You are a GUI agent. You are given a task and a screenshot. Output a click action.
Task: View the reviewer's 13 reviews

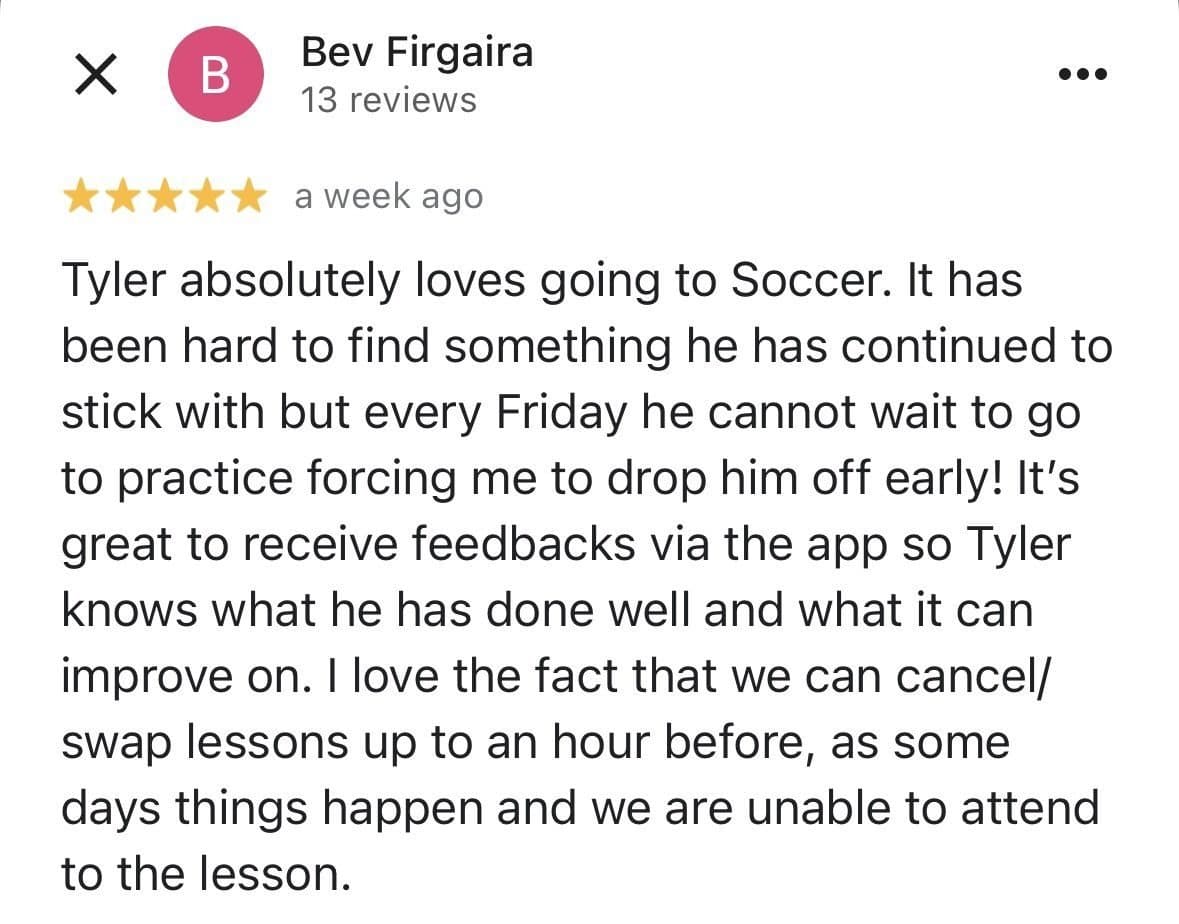click(389, 101)
